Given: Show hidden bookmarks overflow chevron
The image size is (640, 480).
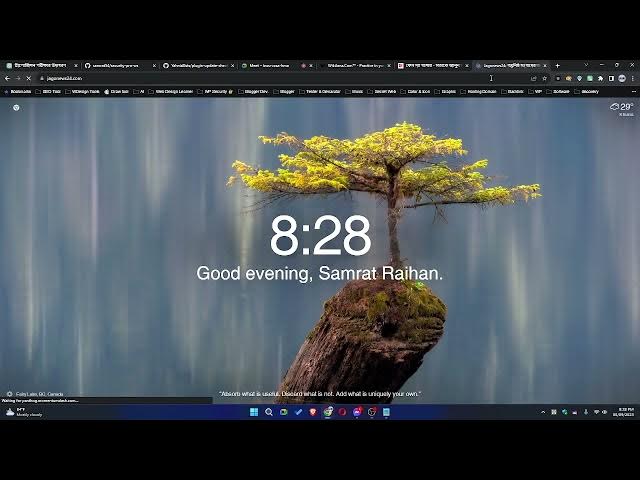Looking at the screenshot, I should coord(633,91).
